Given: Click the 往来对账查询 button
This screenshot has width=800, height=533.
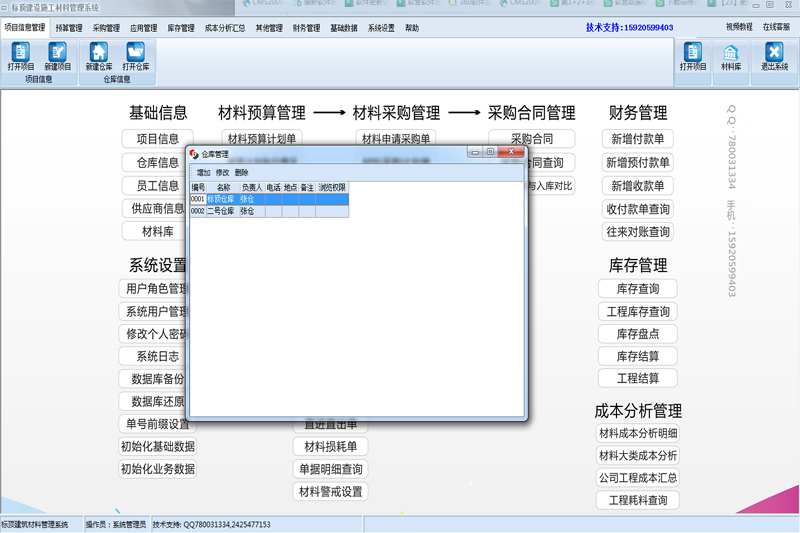Looking at the screenshot, I should [637, 232].
